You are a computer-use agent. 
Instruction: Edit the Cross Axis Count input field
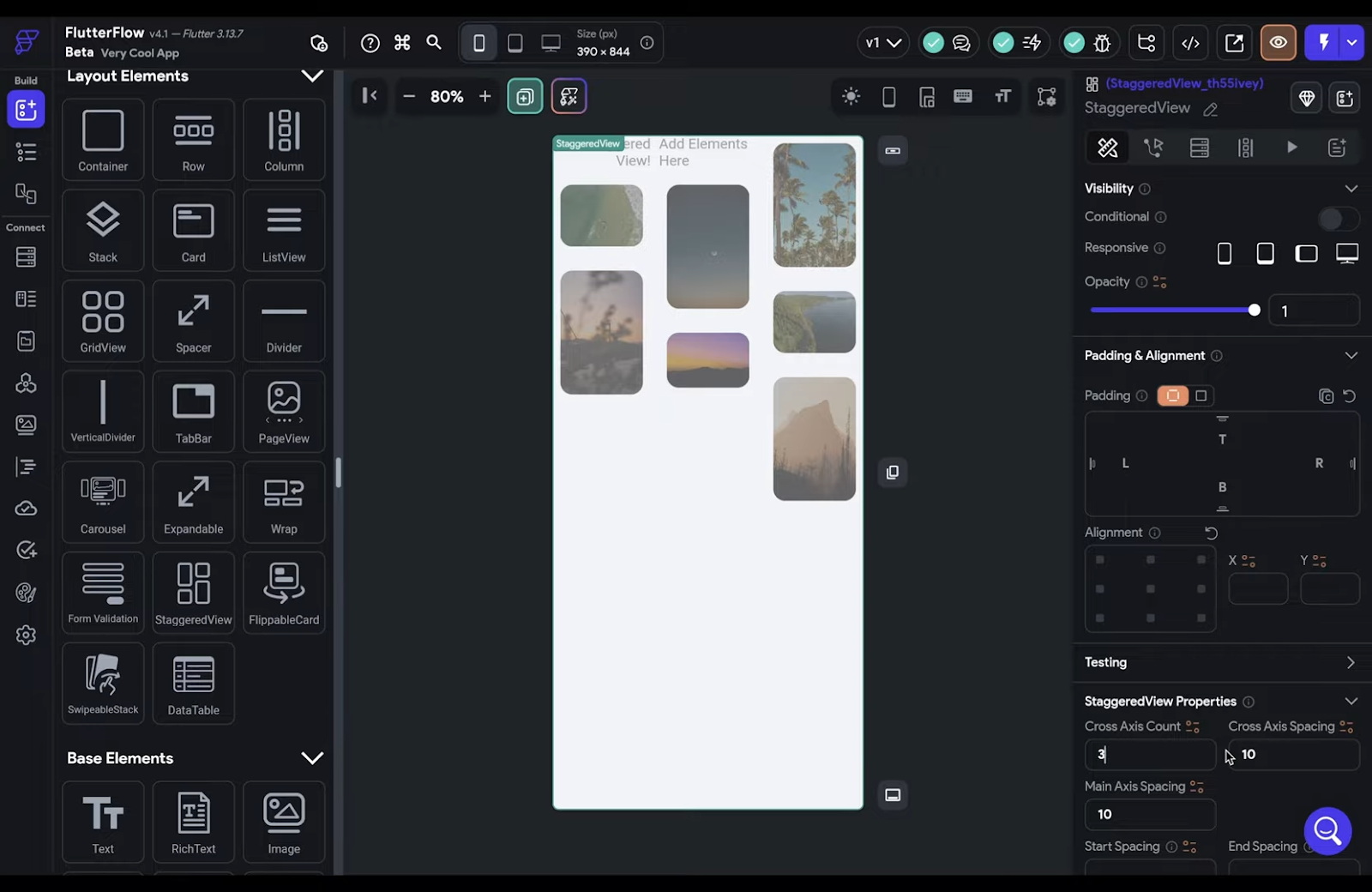point(1149,755)
